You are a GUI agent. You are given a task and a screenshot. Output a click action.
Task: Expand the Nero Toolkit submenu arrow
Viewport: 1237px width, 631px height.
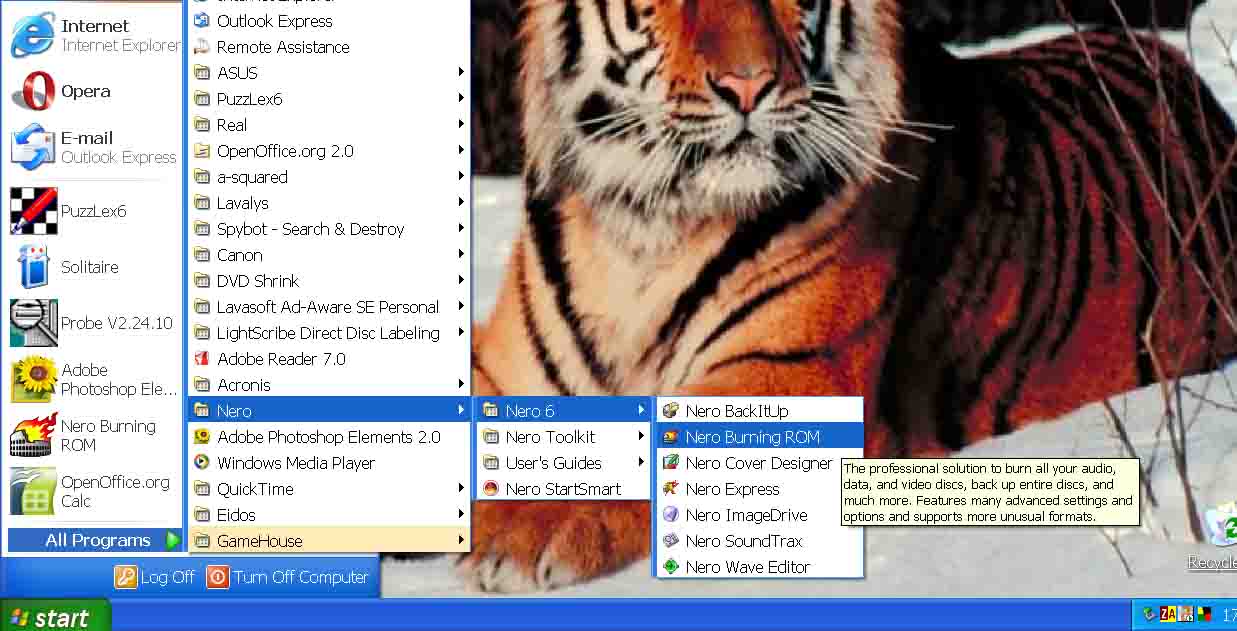(641, 437)
